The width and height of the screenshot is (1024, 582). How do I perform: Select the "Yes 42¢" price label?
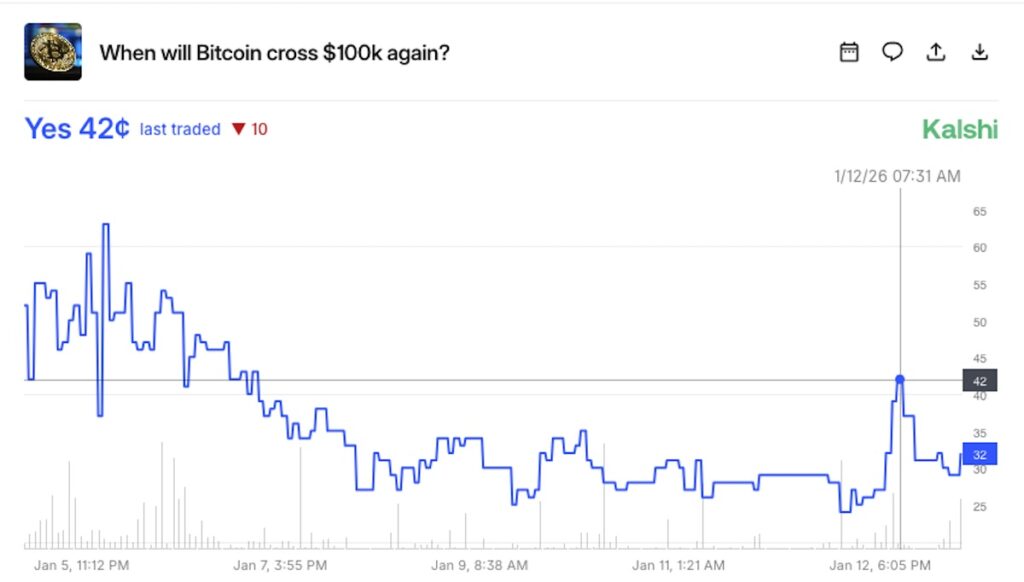tap(77, 129)
